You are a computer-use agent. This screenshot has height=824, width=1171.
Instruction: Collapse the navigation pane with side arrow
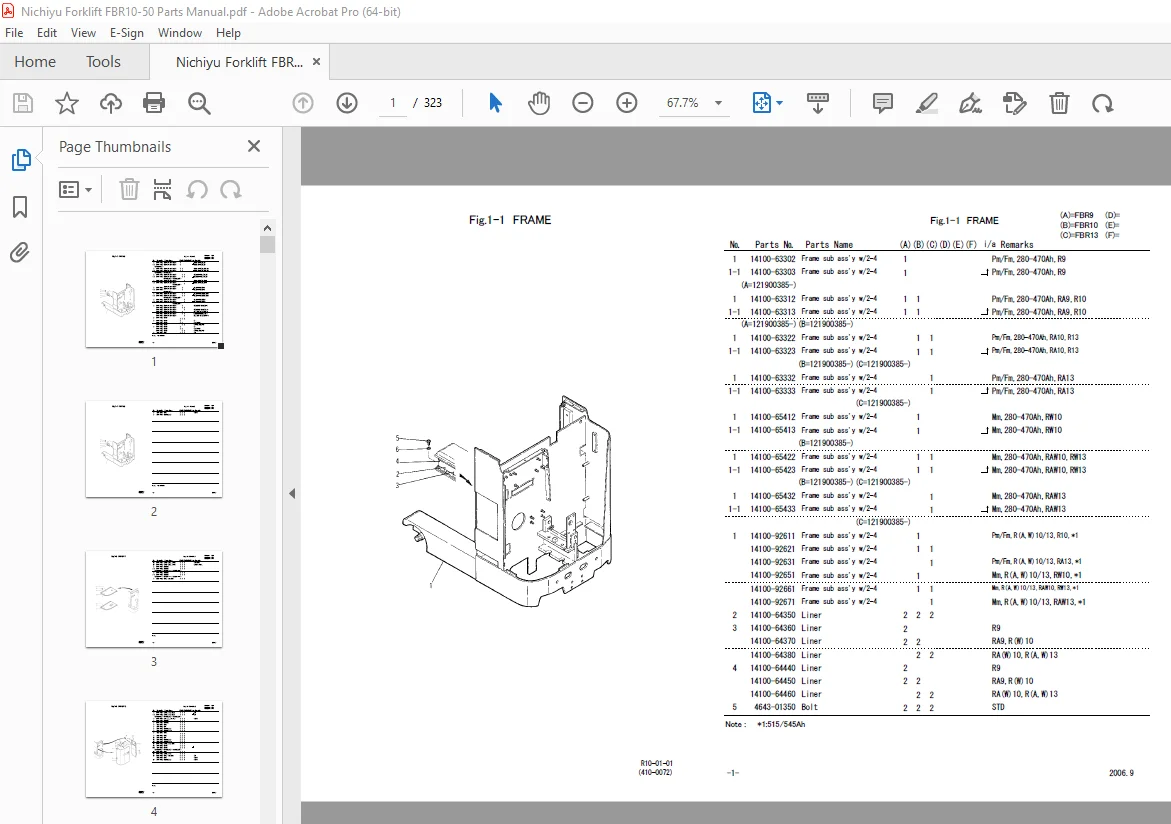[x=292, y=493]
